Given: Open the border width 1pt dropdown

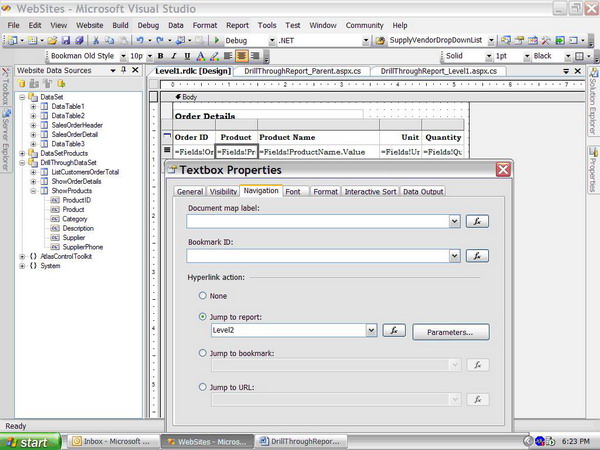Looking at the screenshot, I should [527, 56].
